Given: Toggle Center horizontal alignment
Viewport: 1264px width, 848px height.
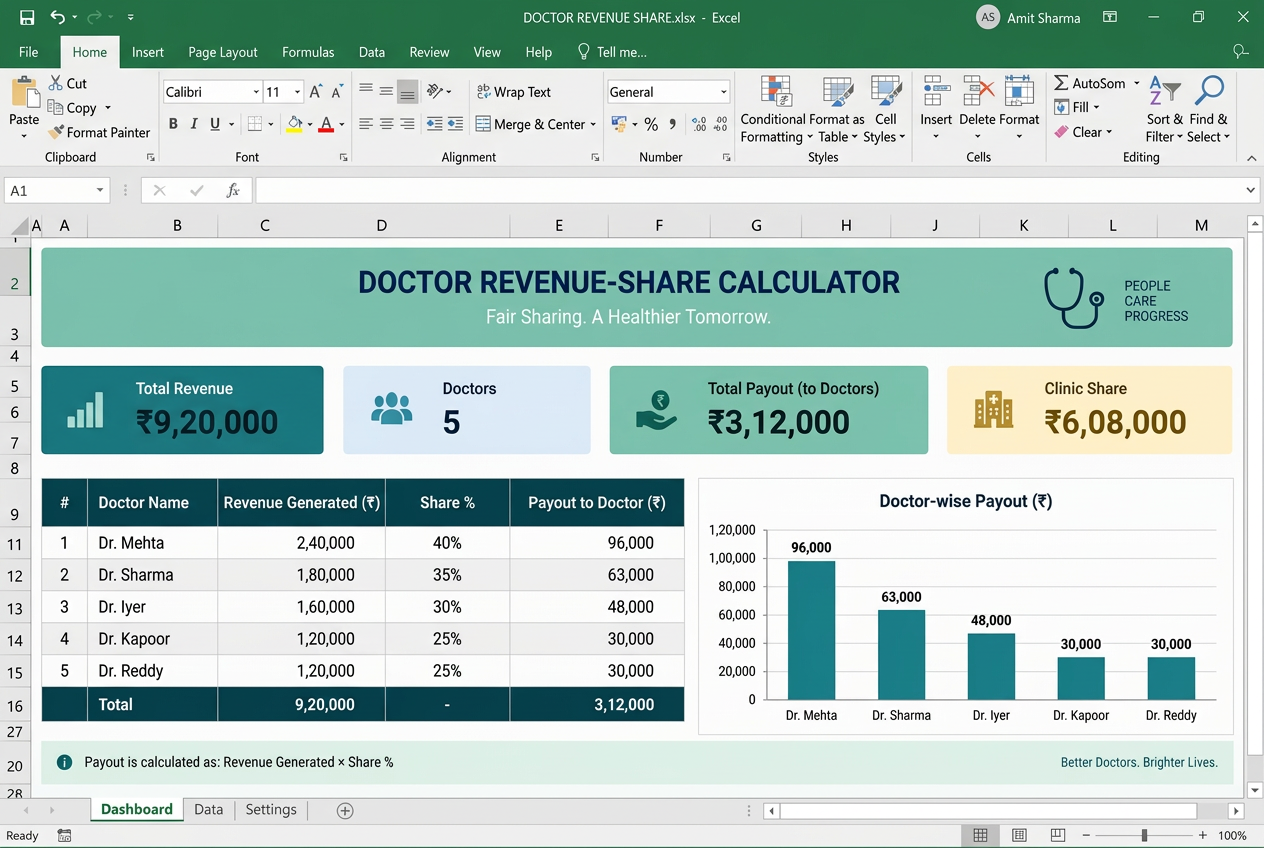Looking at the screenshot, I should pyautogui.click(x=386, y=124).
